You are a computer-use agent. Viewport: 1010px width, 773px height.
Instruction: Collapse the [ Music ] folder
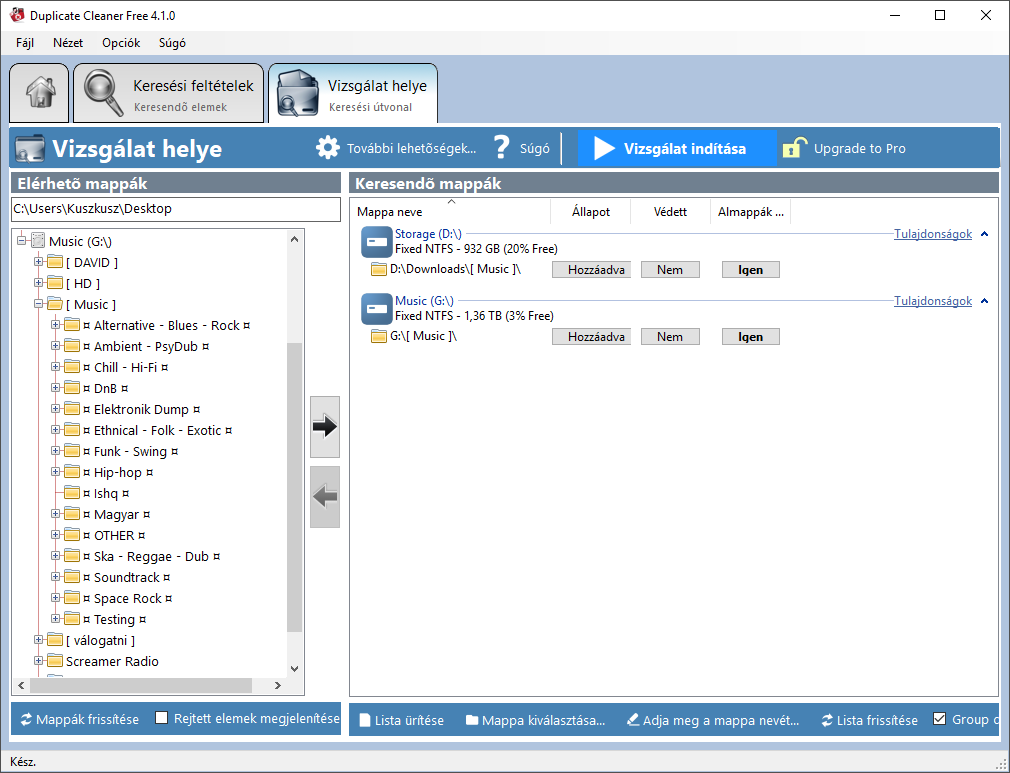point(39,303)
